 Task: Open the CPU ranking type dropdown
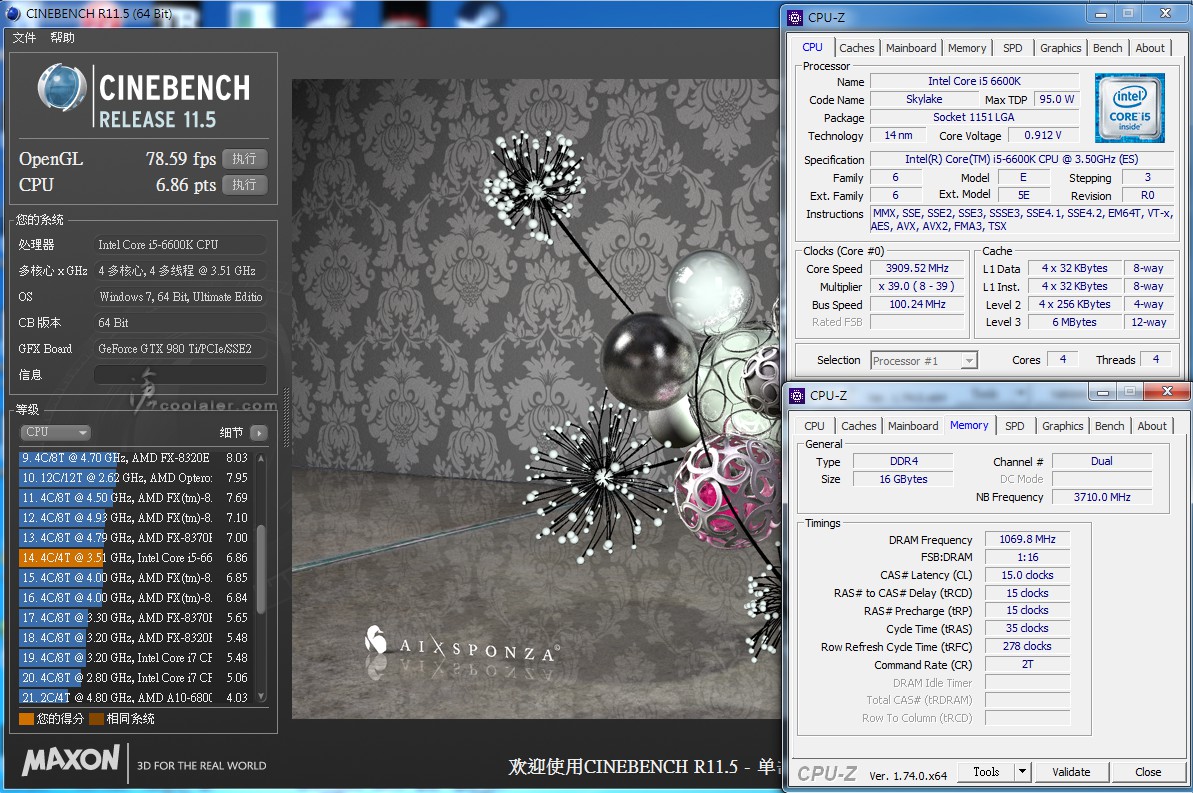56,432
